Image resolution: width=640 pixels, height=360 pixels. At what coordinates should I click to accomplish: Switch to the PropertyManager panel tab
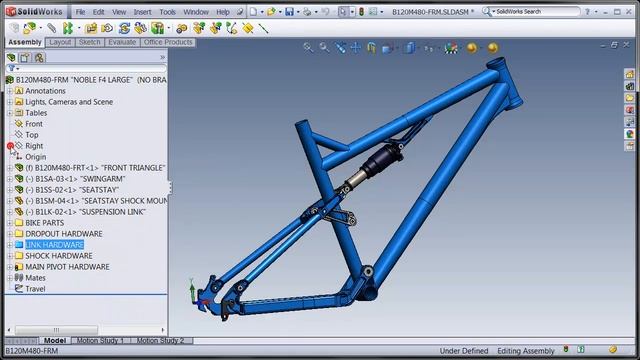[x=25, y=58]
